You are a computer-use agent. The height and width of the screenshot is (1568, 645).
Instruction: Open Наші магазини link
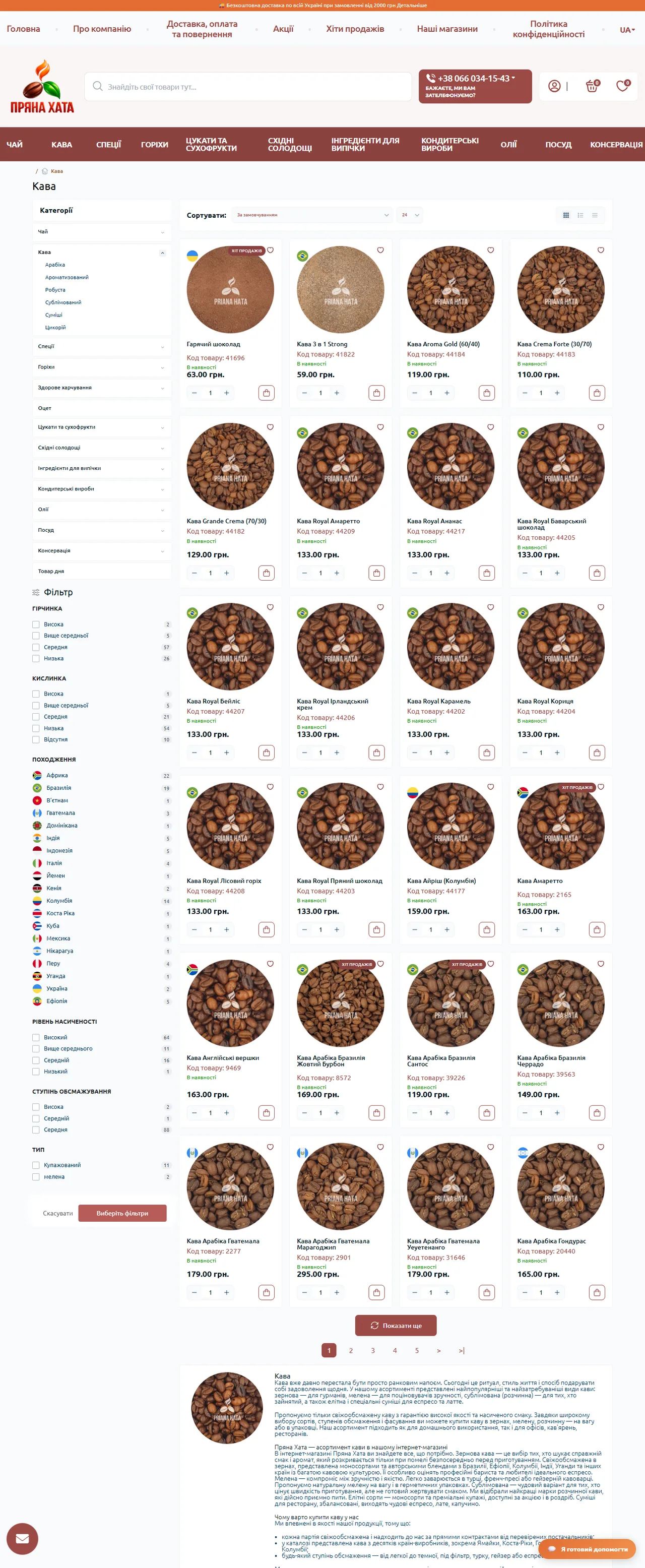tap(447, 29)
